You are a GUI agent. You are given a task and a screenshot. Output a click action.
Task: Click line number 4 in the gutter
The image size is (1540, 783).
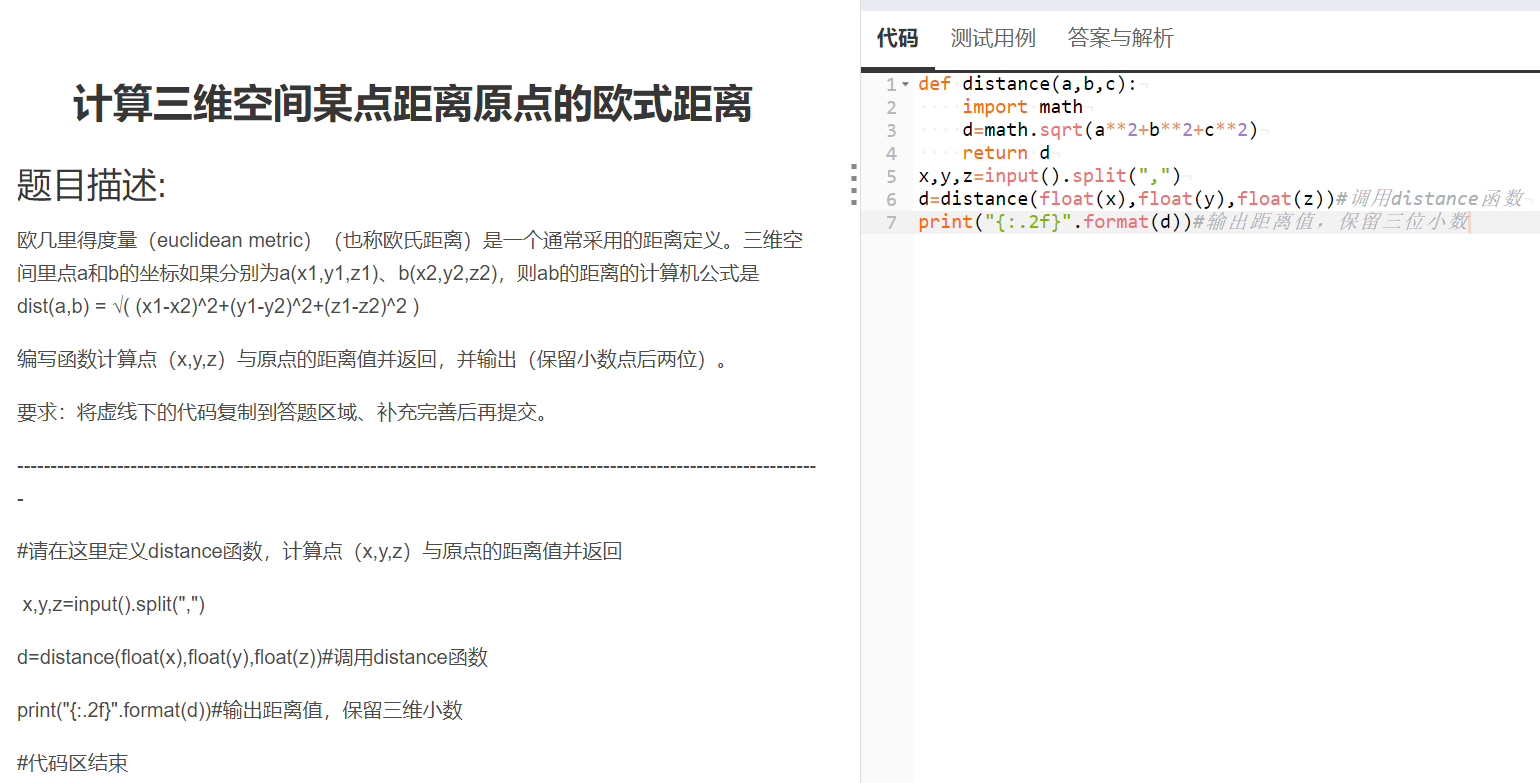pyautogui.click(x=890, y=153)
